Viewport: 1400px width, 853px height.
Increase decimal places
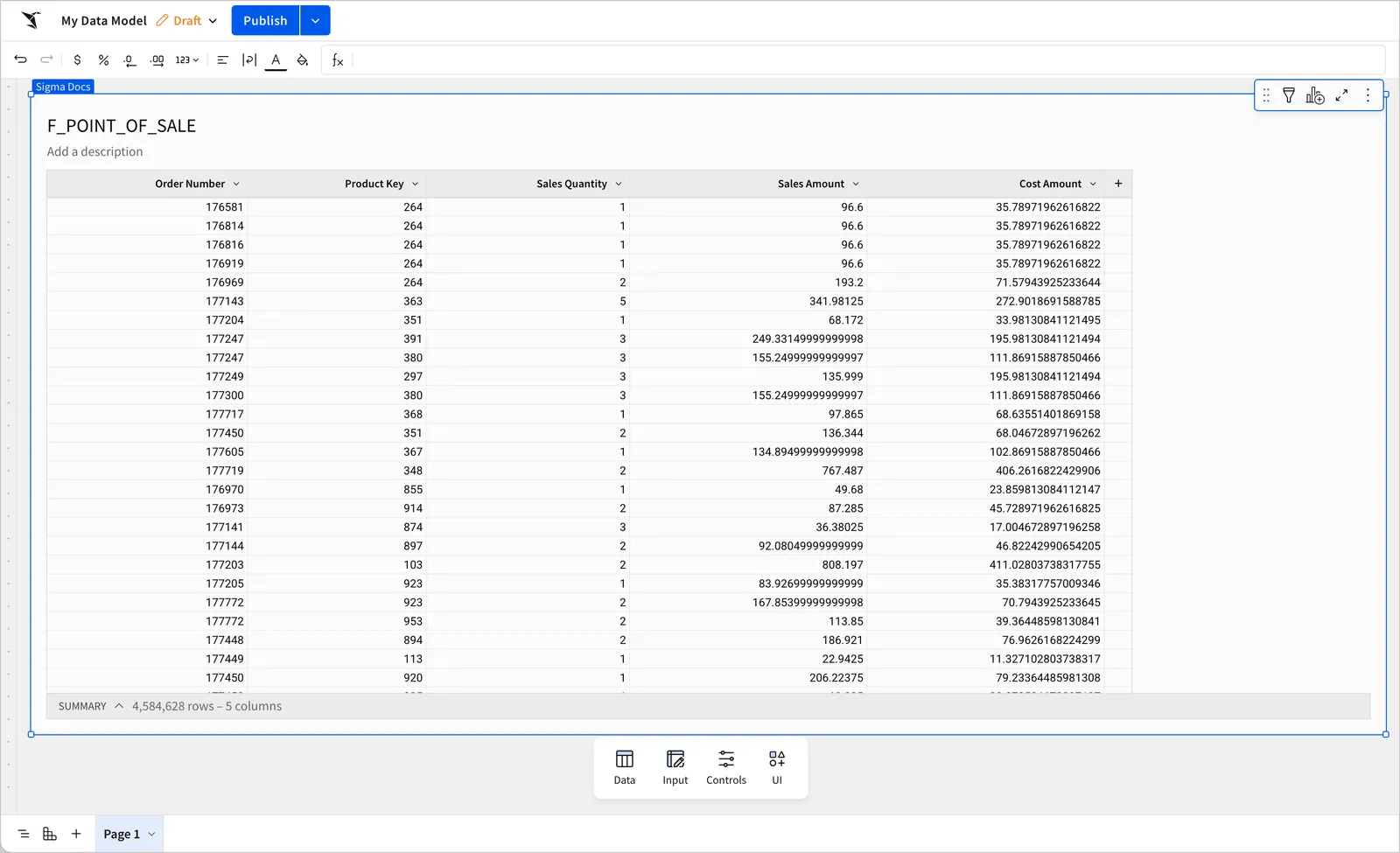[x=157, y=59]
